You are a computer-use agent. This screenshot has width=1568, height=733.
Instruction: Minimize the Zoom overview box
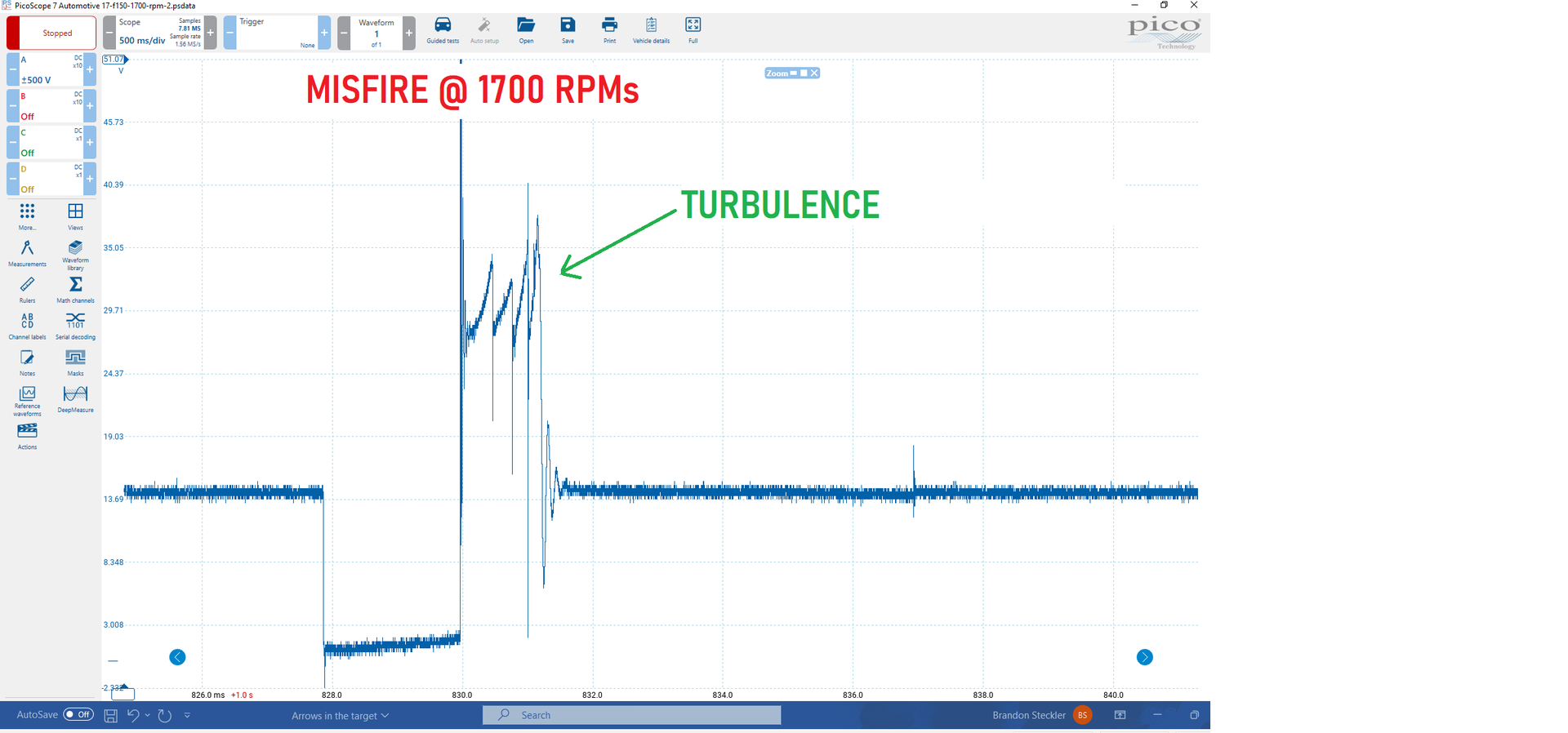pos(793,73)
